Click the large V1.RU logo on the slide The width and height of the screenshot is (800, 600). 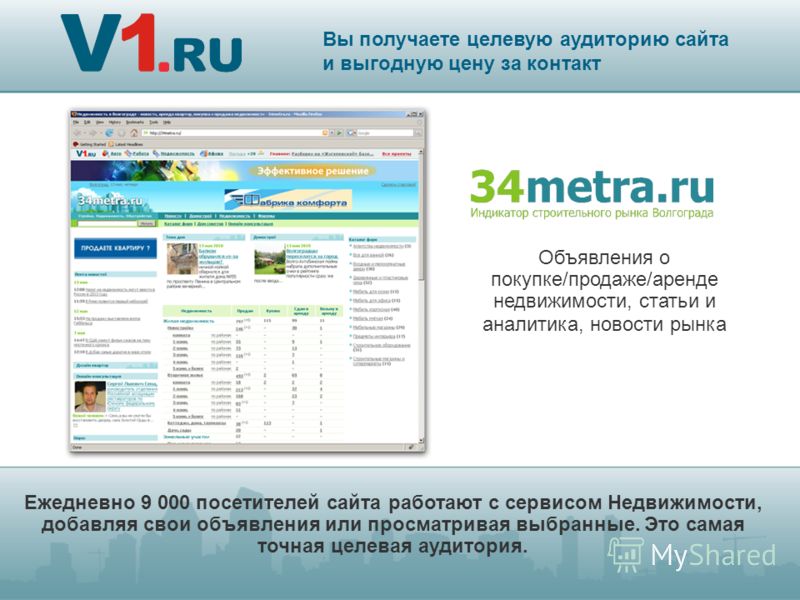[152, 43]
